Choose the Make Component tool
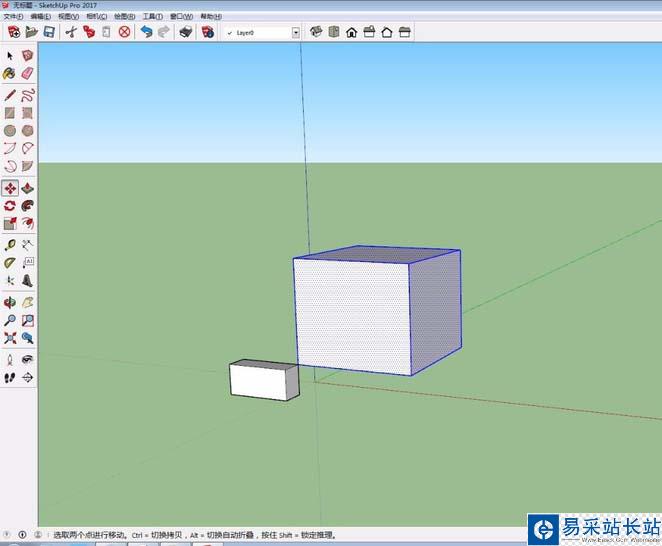This screenshot has height=546, width=662. (x=27, y=56)
